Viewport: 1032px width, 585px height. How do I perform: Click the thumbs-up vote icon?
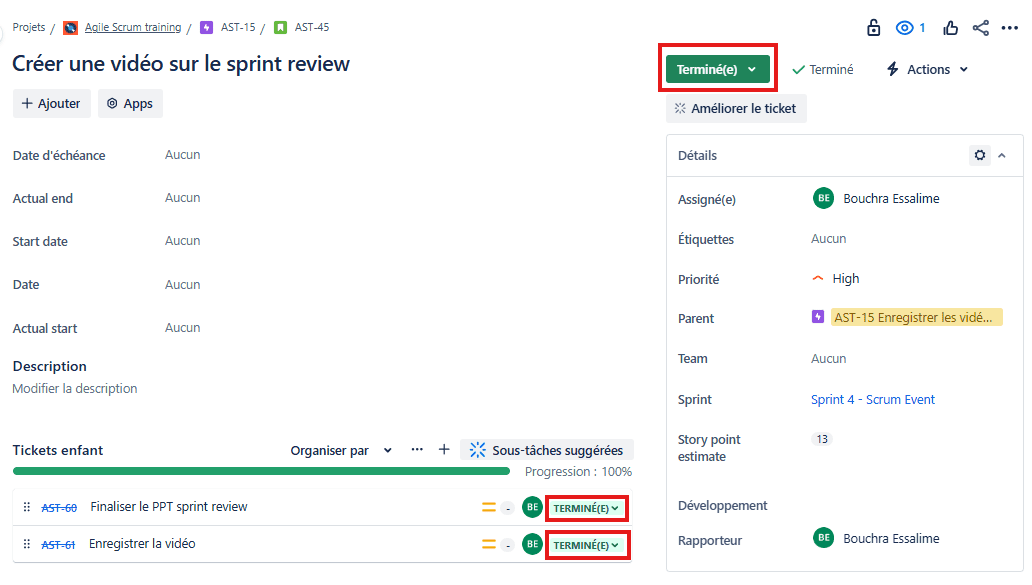point(950,28)
